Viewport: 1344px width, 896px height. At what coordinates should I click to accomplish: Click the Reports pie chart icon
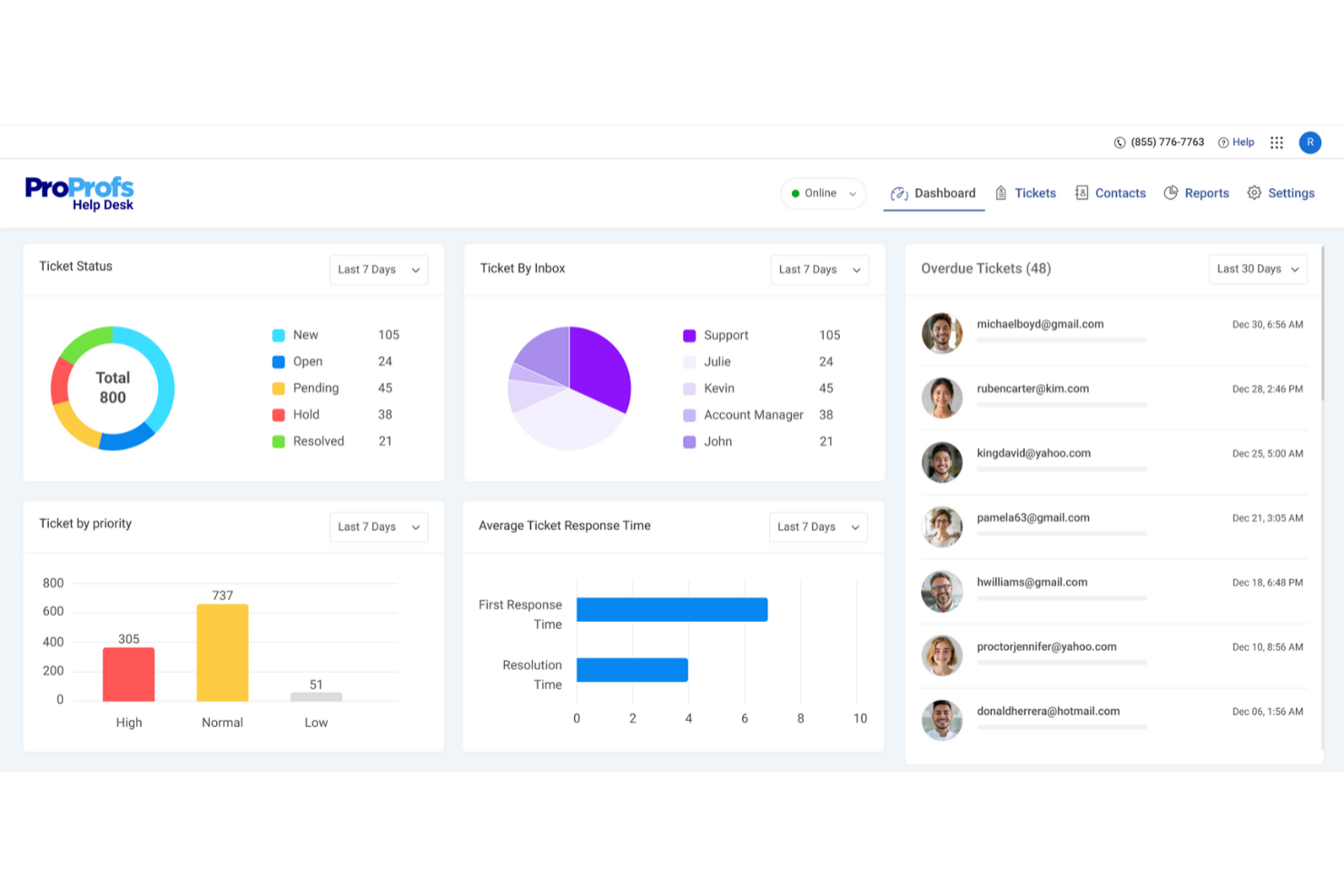(1171, 192)
